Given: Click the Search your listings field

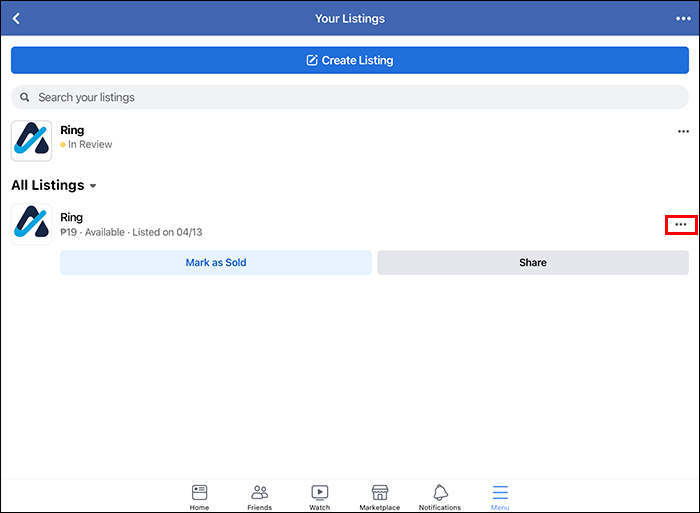Looking at the screenshot, I should tap(350, 97).
